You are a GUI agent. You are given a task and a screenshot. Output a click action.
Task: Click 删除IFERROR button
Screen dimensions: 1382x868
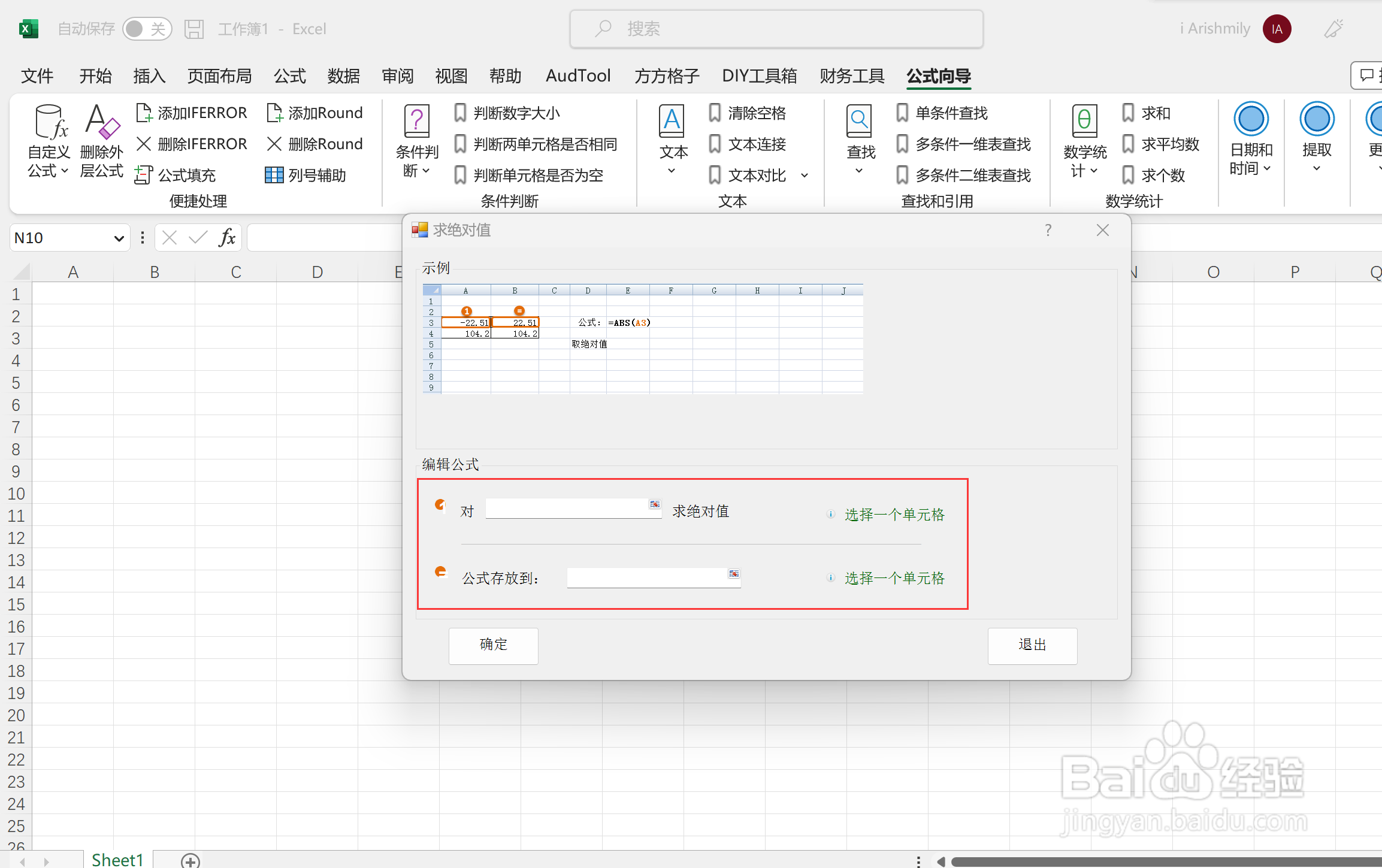pos(192,144)
